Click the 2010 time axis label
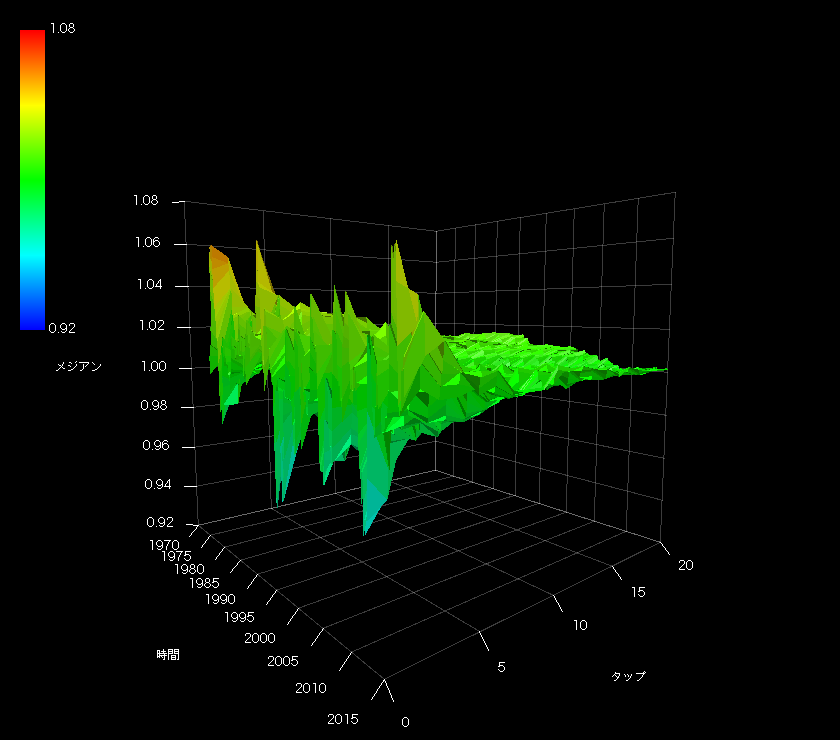Image resolution: width=840 pixels, height=740 pixels. pos(311,688)
